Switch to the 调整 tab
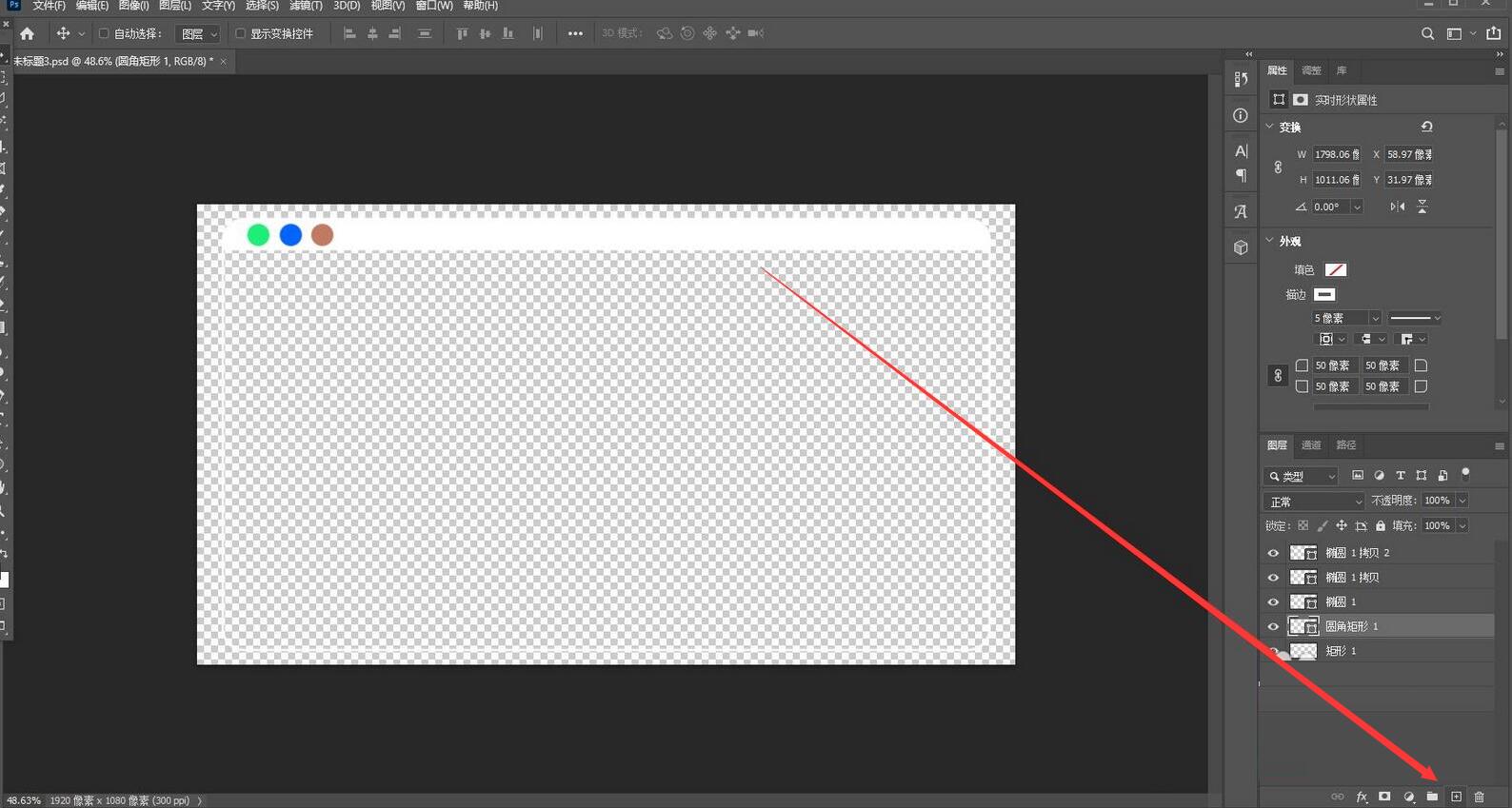This screenshot has height=808, width=1512. (x=1311, y=70)
